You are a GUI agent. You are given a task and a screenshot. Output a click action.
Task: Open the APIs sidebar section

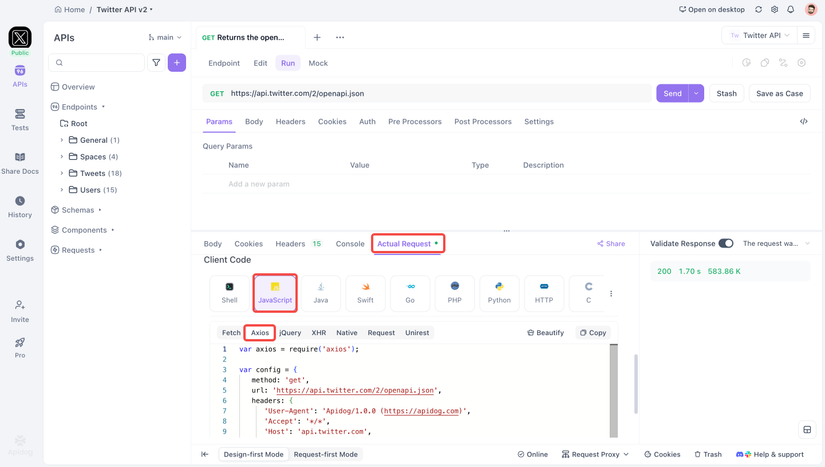(20, 76)
